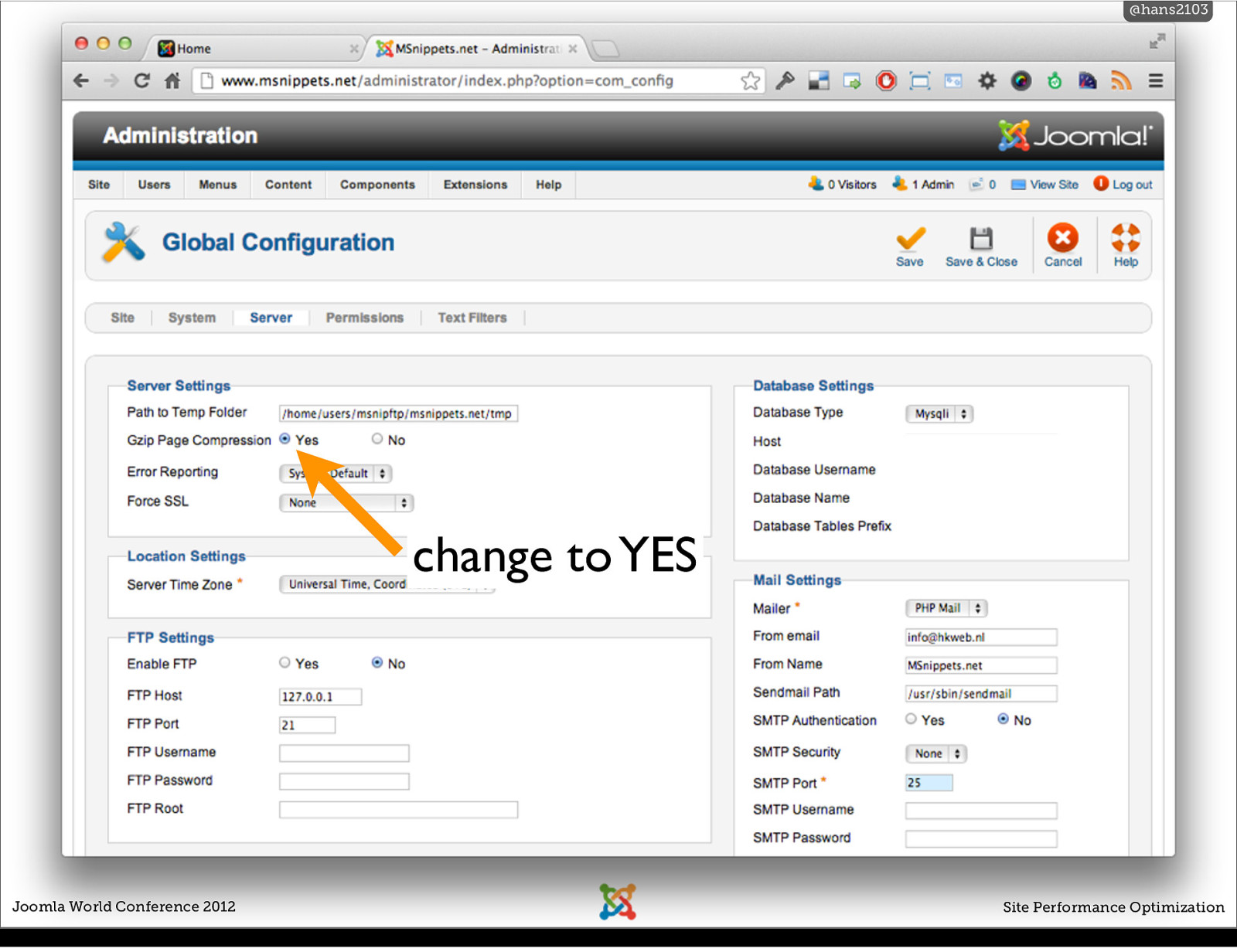Screen dimensions: 1237x952
Task: Open the Content menu
Action: click(288, 185)
